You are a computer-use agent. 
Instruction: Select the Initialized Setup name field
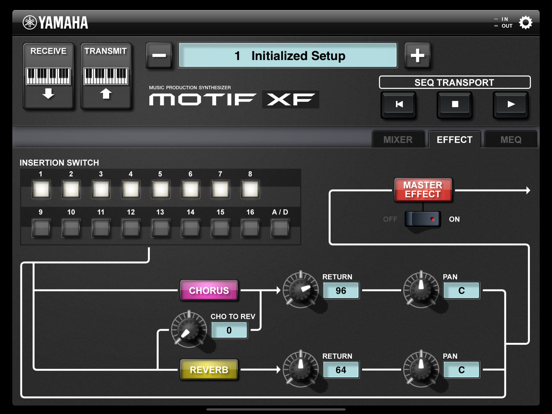point(288,55)
